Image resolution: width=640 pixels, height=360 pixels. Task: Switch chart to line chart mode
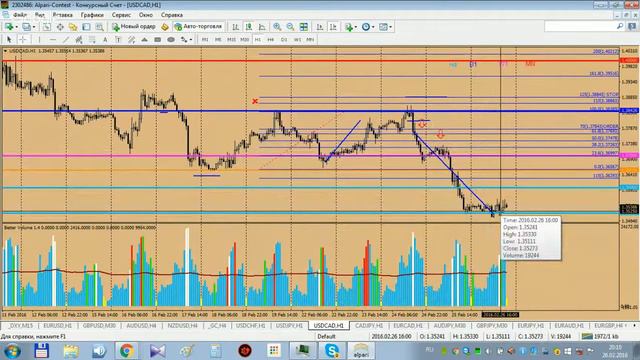click(x=262, y=27)
